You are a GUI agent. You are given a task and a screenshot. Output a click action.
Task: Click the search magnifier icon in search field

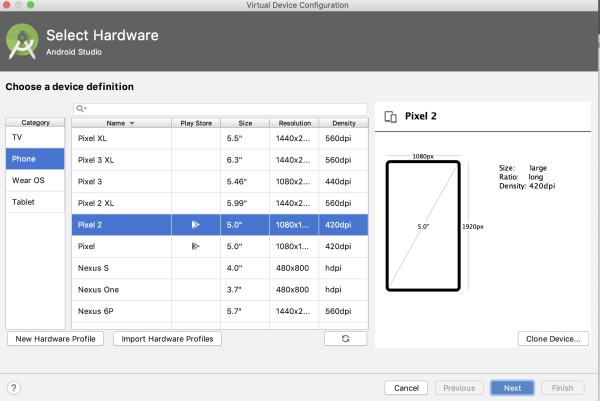(81, 108)
